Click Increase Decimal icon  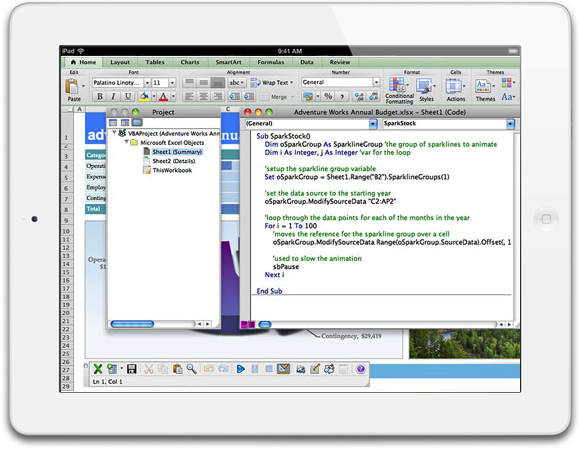(358, 97)
